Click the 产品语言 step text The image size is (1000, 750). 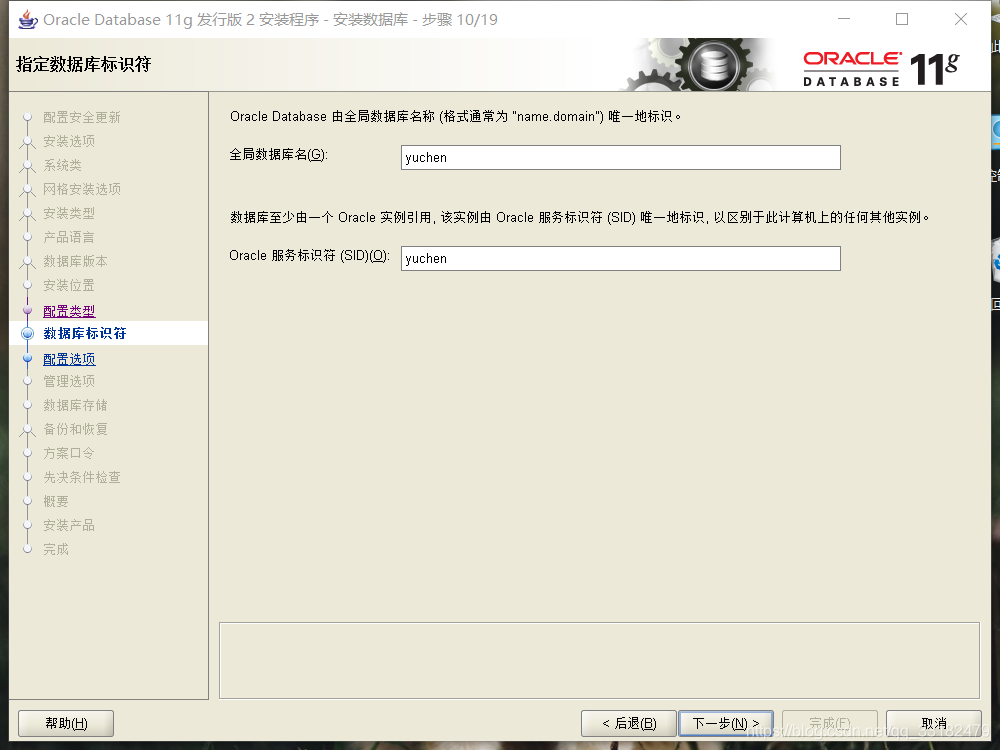point(69,237)
